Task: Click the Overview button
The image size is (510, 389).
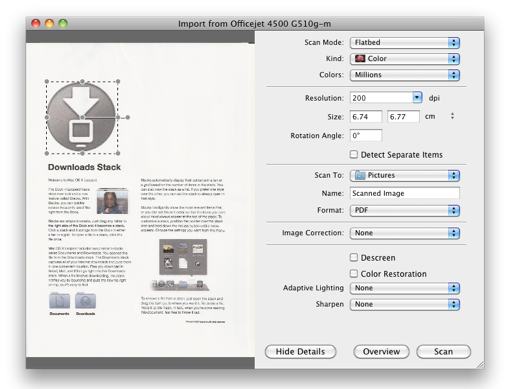Action: 381,352
